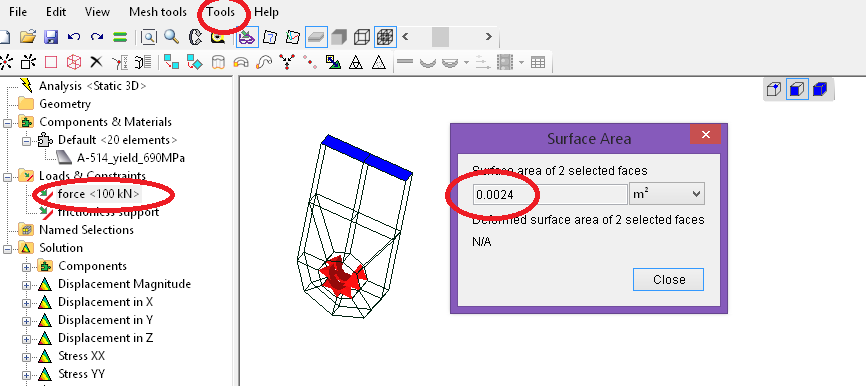Click the toolbar slider thumb
Image resolution: width=866 pixels, height=386 pixels.
(440, 37)
